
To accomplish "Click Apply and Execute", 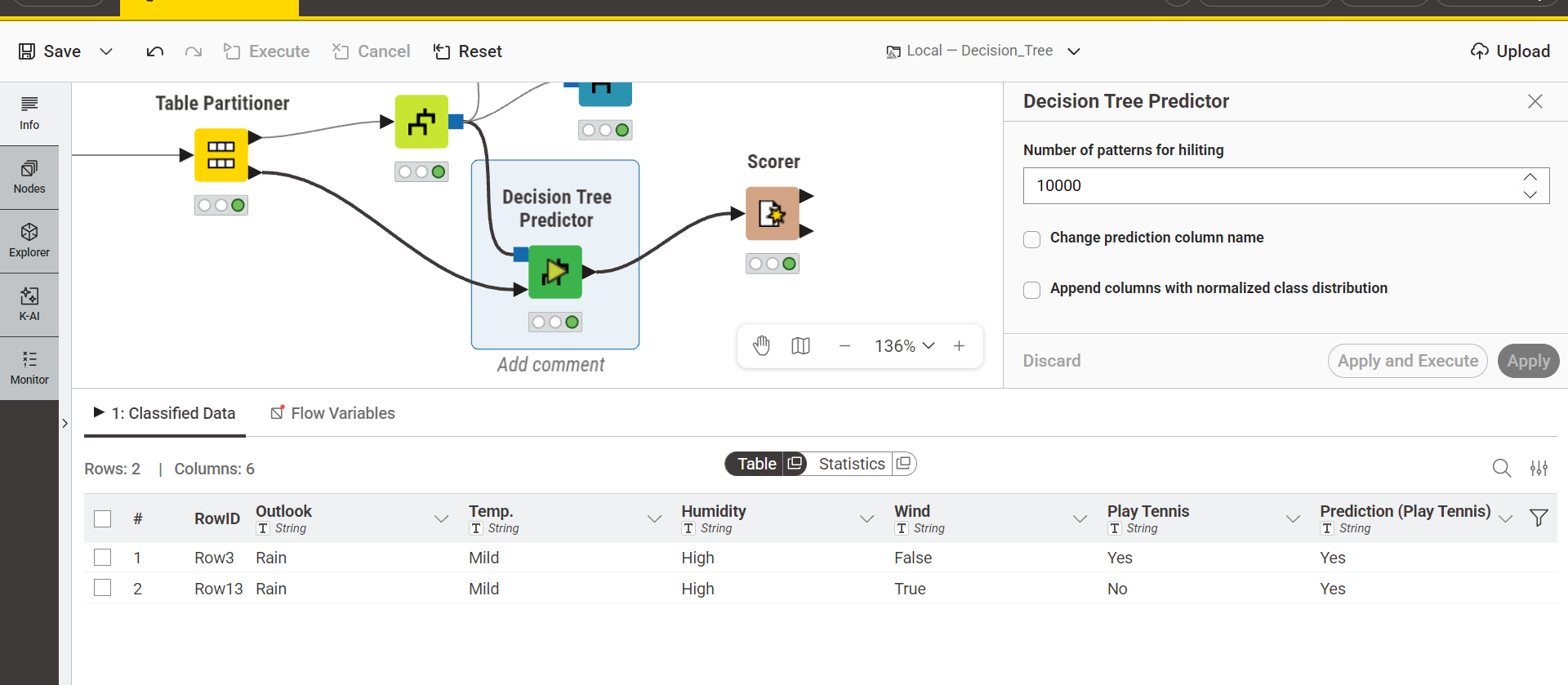I will [x=1408, y=361].
